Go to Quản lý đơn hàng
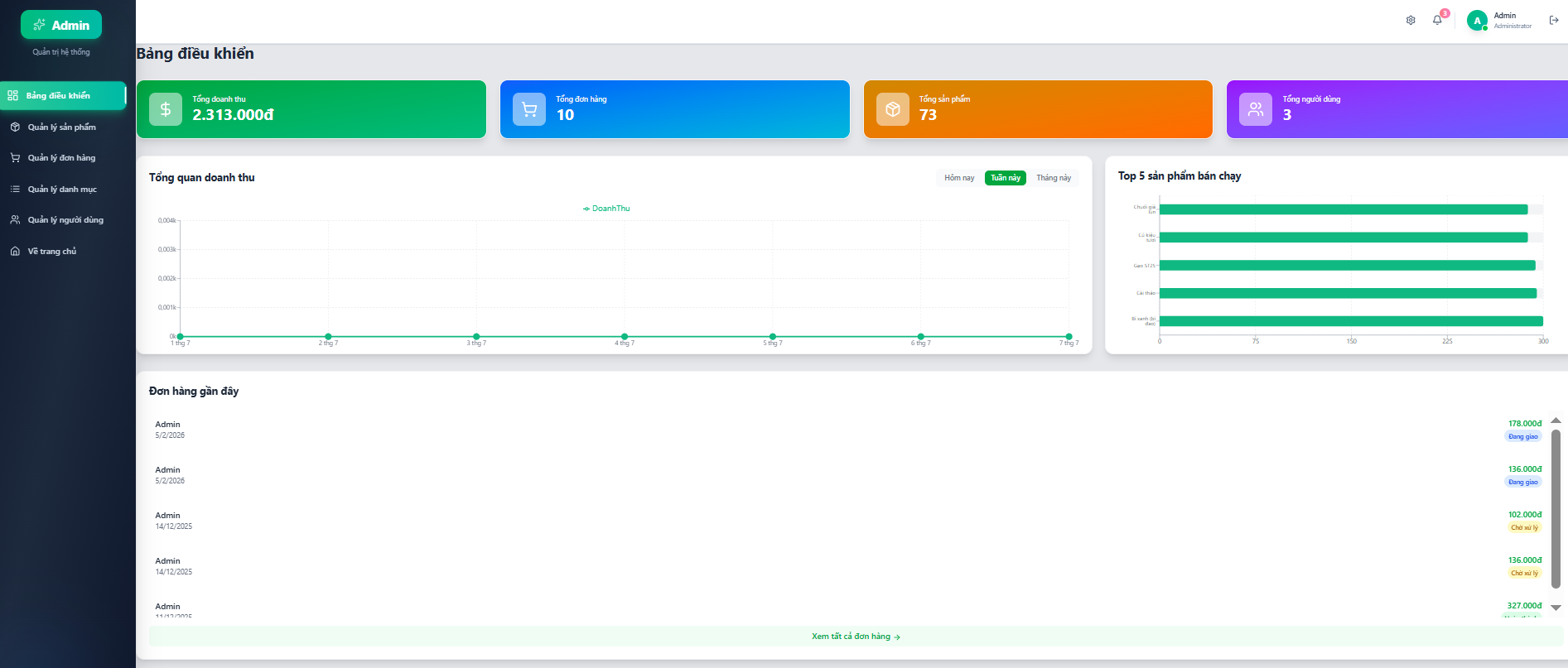1568x668 pixels. tap(63, 157)
